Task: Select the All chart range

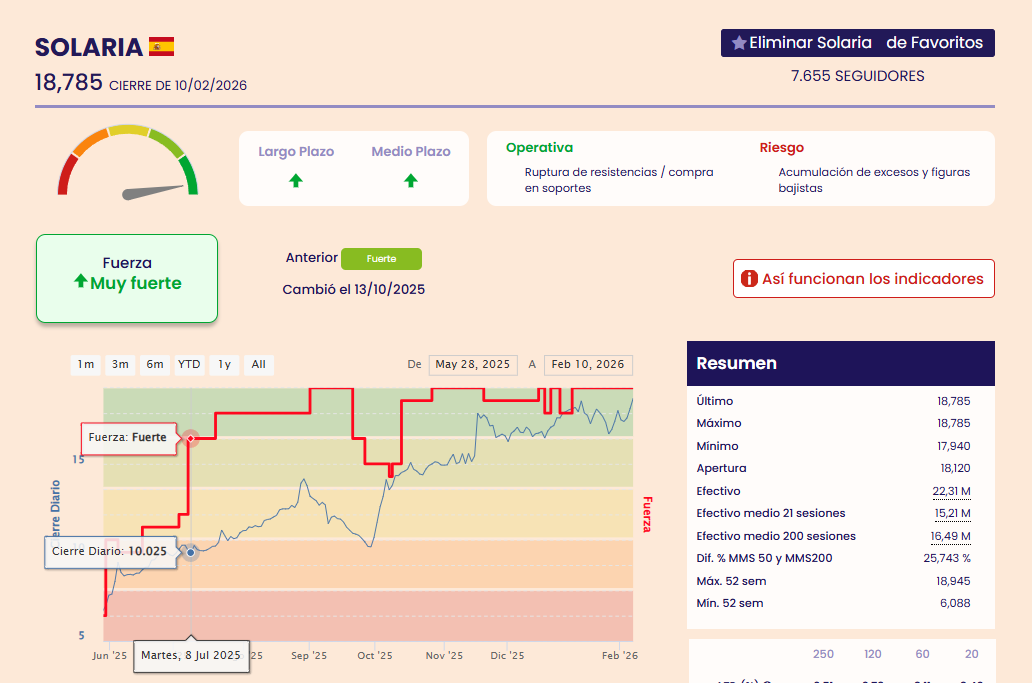Action: pyautogui.click(x=259, y=365)
